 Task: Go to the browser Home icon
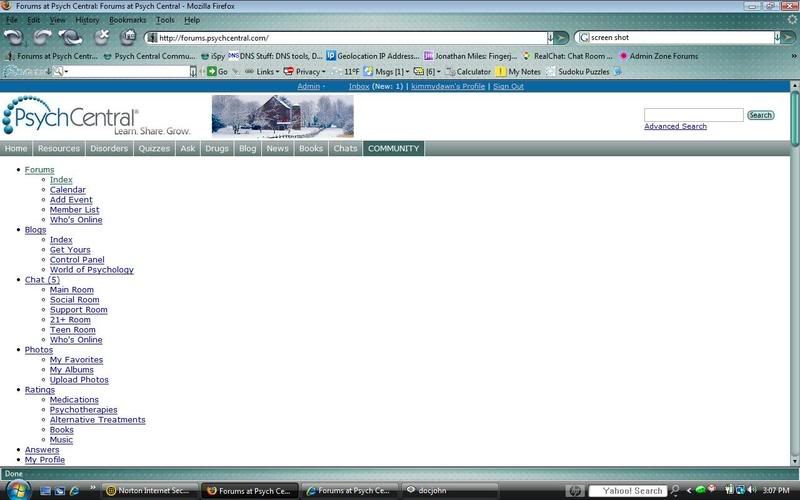tap(128, 37)
